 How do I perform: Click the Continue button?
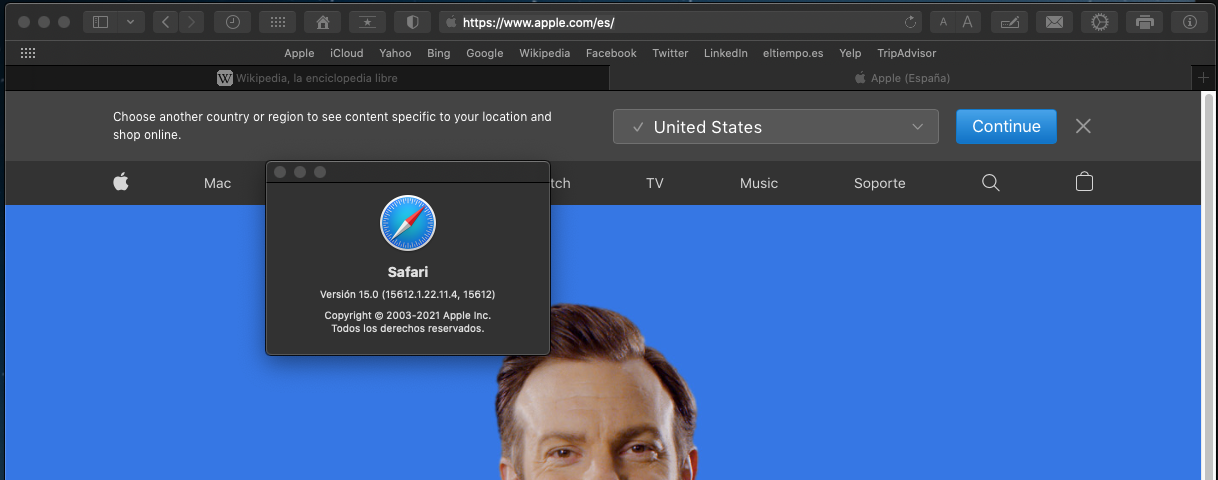point(1006,126)
